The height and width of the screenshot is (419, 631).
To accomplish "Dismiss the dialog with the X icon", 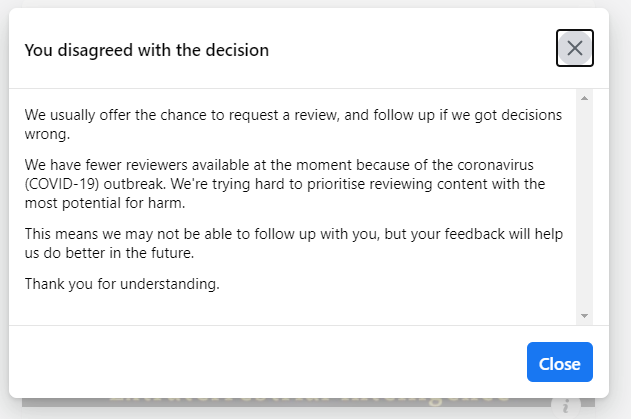I will click(x=575, y=48).
